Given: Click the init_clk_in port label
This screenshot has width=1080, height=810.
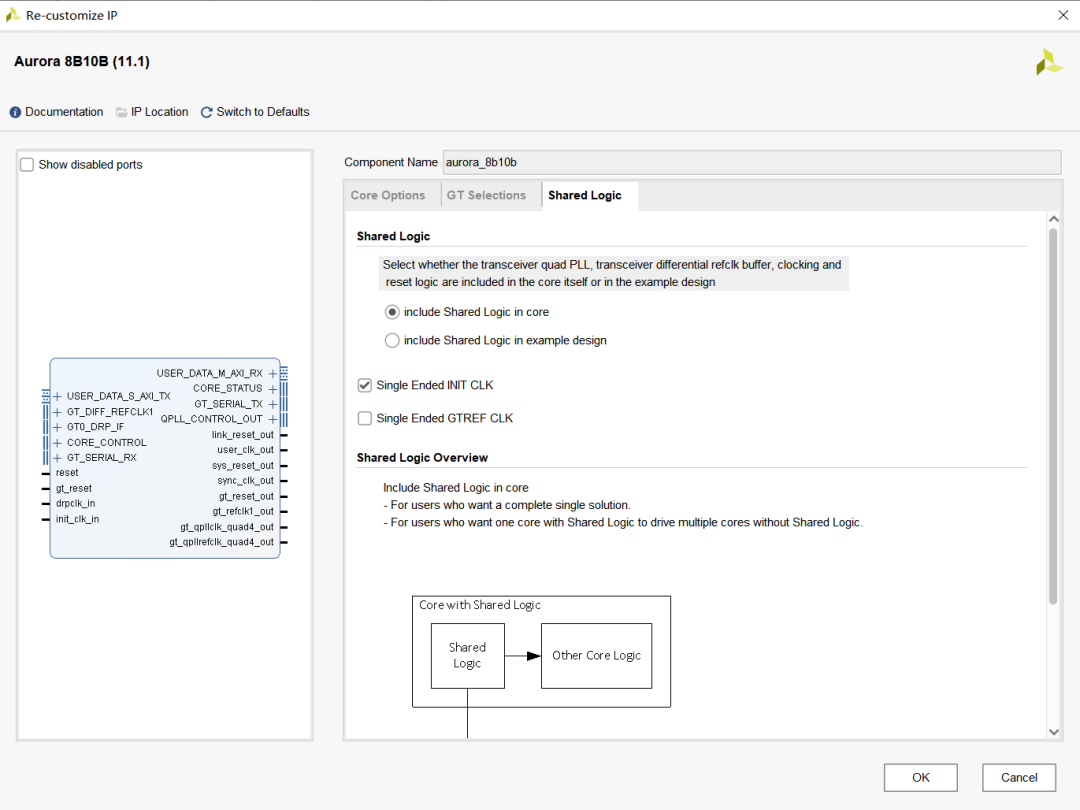Looking at the screenshot, I should tap(77, 519).
